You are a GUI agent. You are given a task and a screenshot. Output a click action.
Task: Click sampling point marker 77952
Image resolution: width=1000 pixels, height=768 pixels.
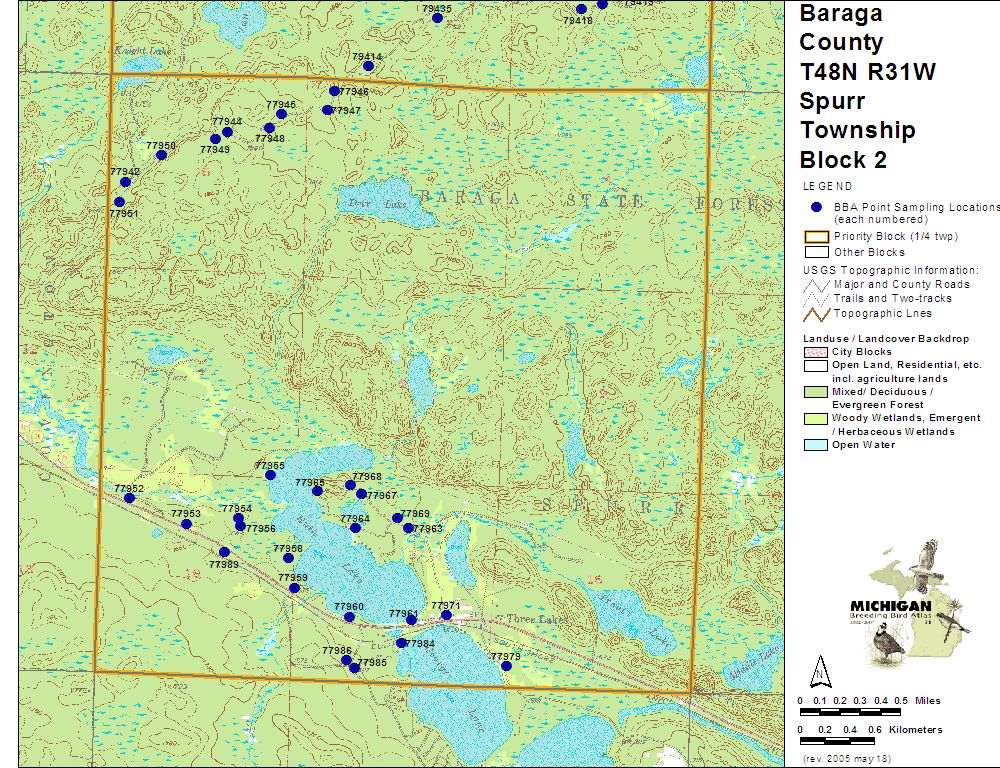tap(128, 498)
